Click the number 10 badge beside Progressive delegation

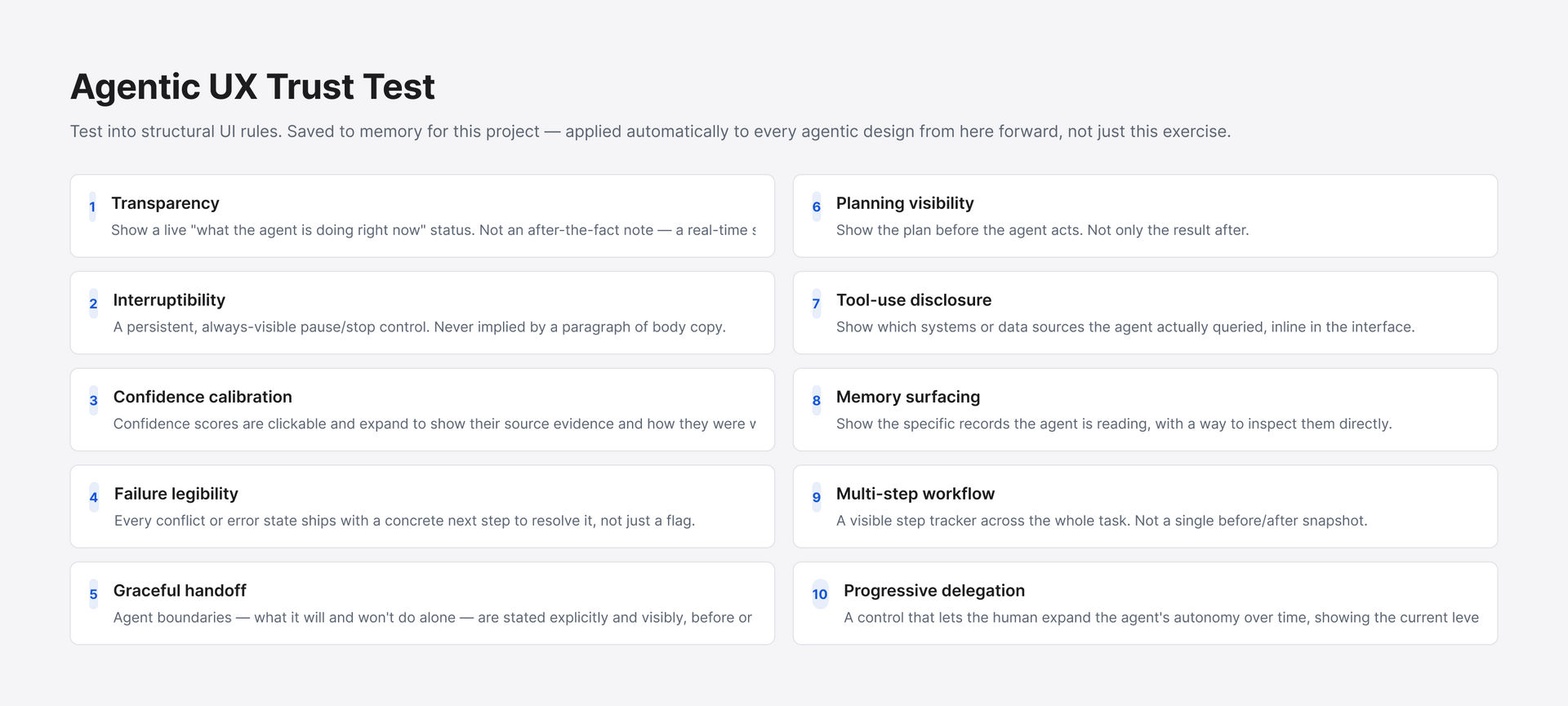coord(820,594)
